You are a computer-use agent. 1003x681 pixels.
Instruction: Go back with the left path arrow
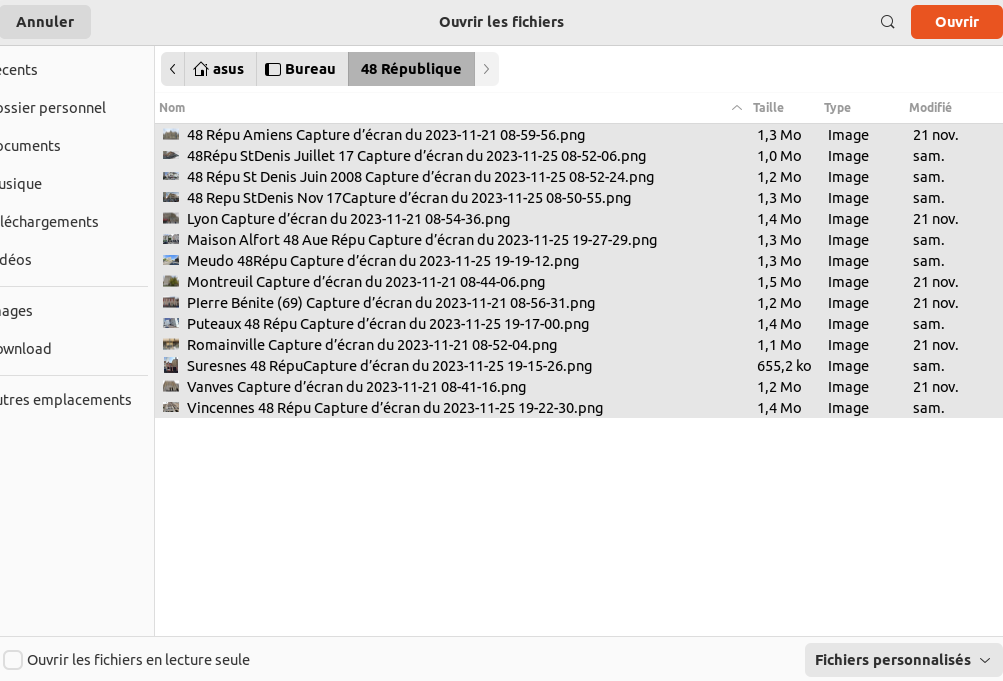(173, 69)
